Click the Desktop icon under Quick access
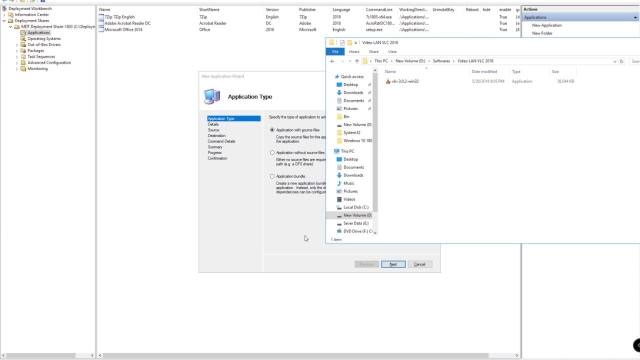640x360 pixels. coord(339,84)
